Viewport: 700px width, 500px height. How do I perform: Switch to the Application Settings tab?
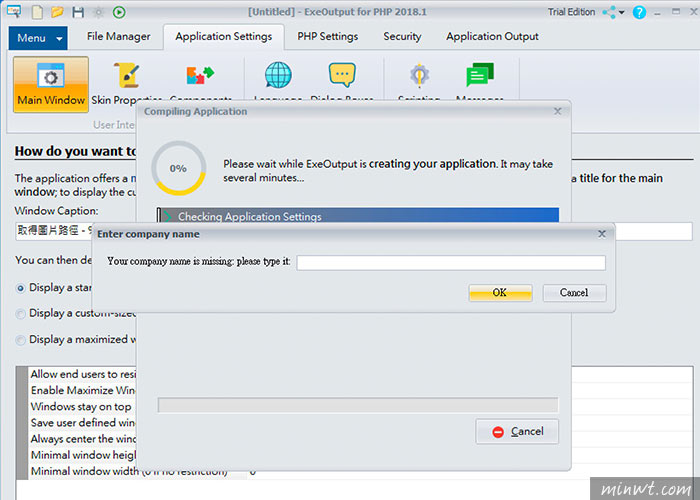click(x=224, y=37)
